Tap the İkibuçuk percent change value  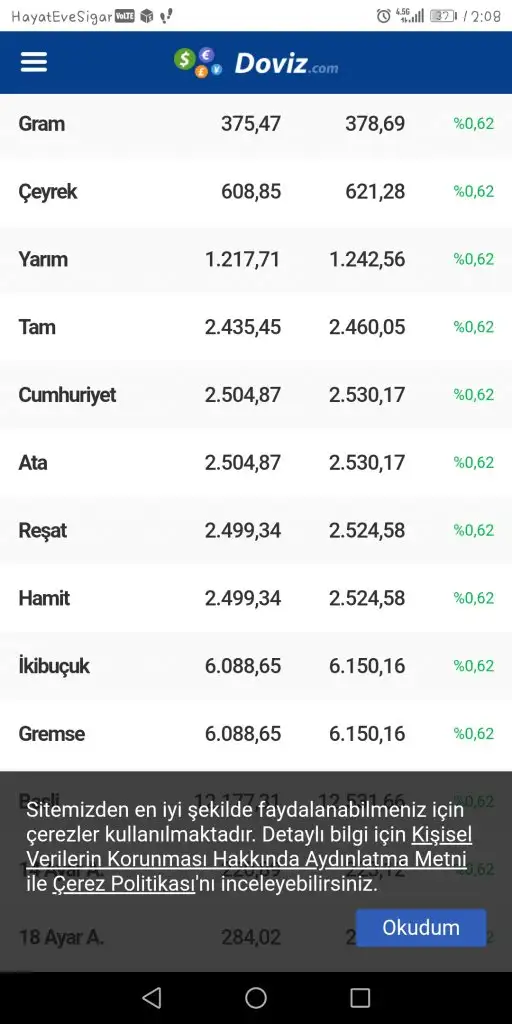tap(473, 665)
